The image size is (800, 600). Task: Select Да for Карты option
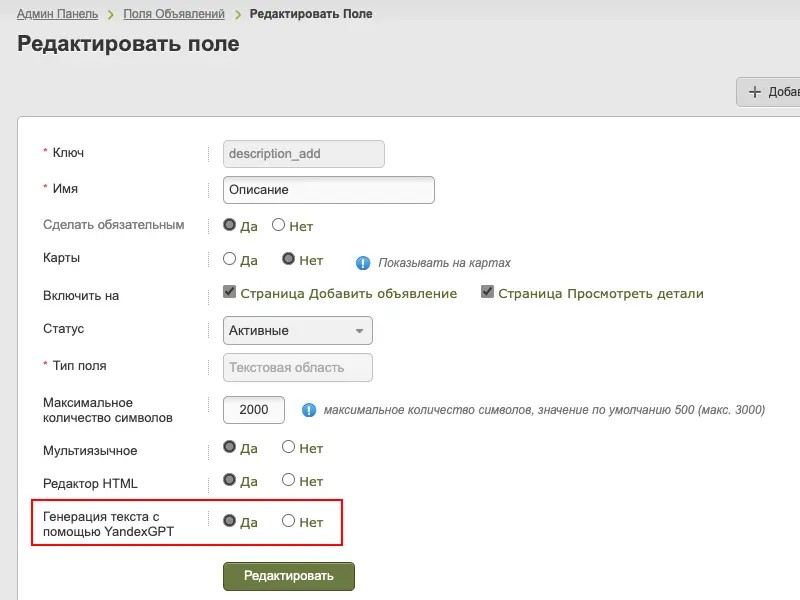point(229,260)
